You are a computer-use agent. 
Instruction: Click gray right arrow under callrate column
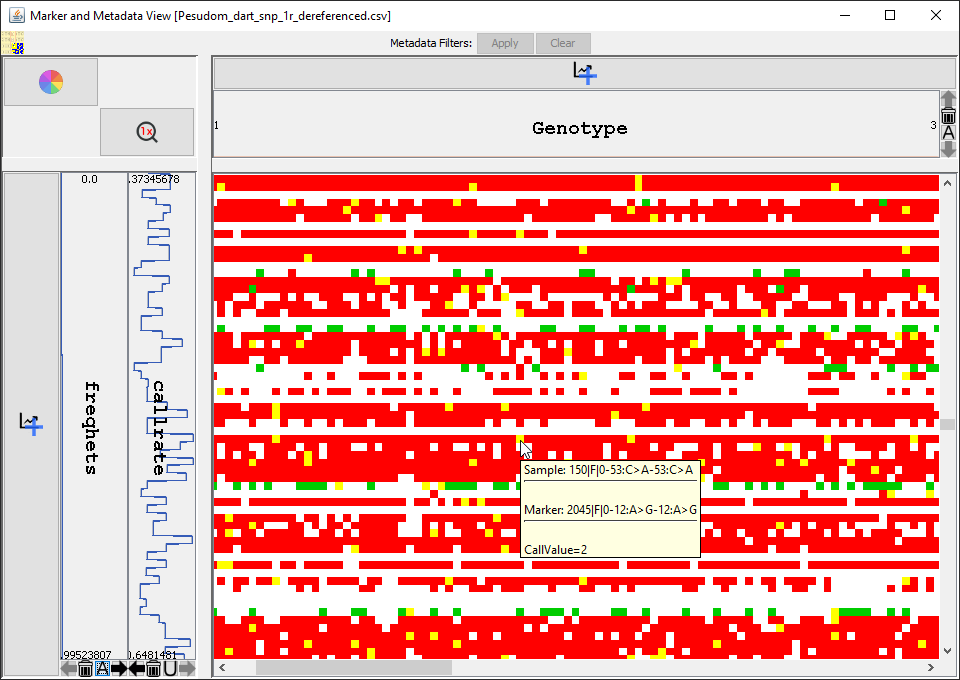tap(187, 668)
